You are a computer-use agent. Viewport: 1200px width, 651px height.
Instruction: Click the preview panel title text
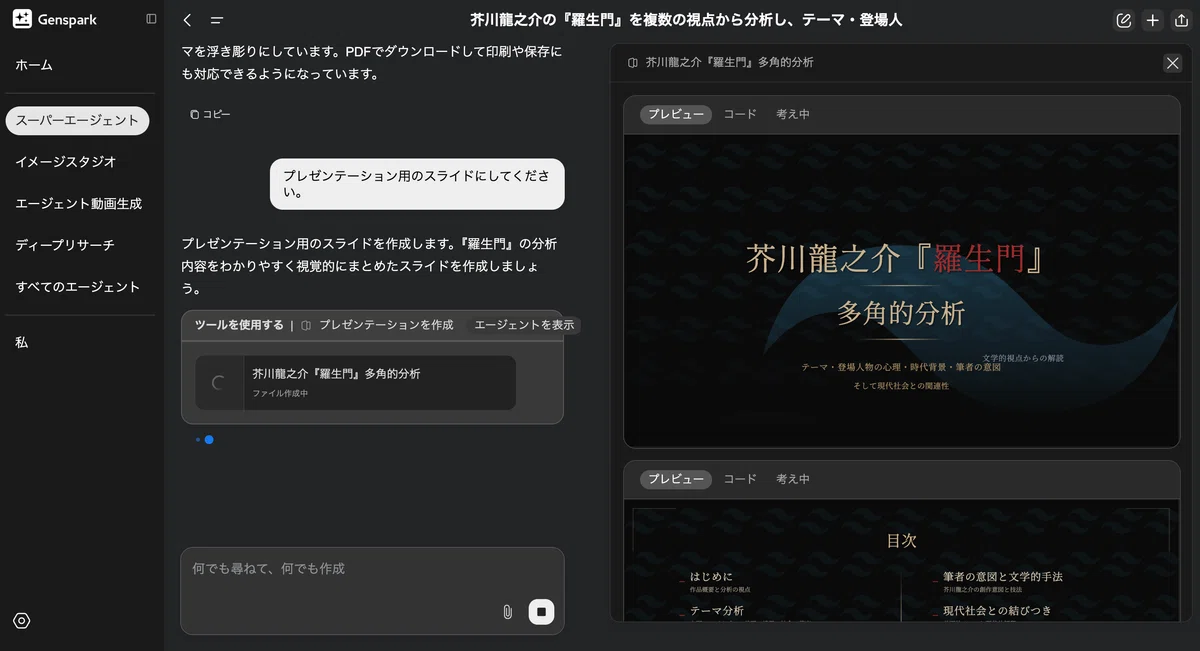[729, 62]
